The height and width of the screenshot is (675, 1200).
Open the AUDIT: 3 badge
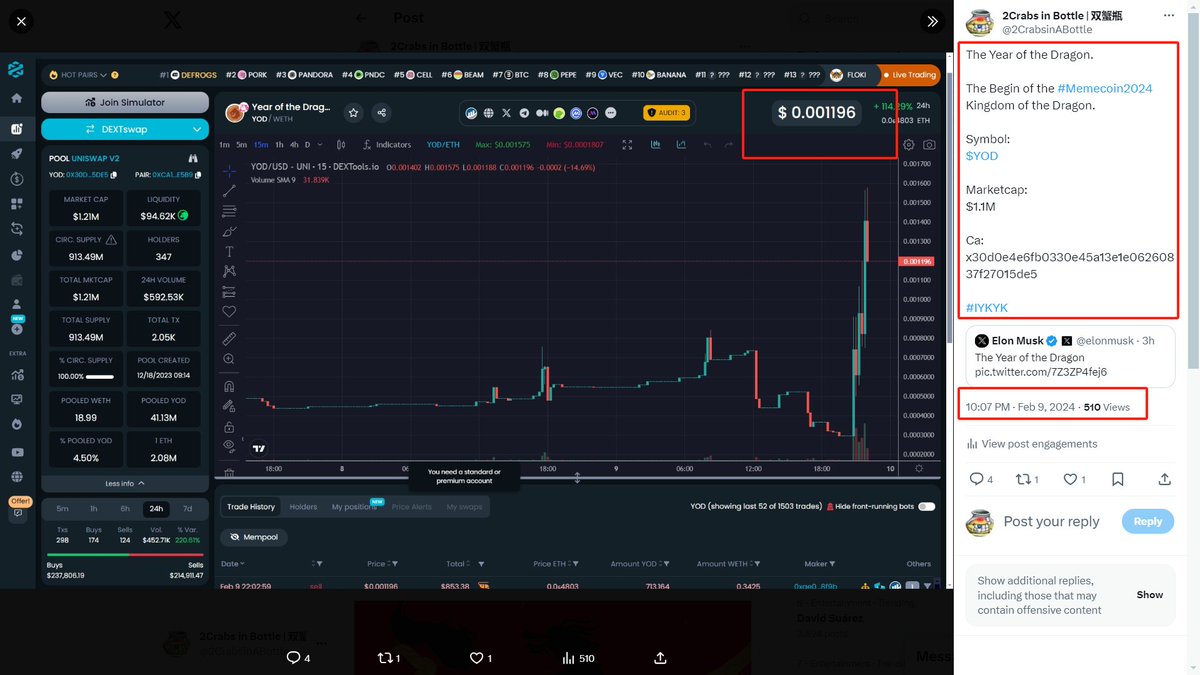pos(667,113)
